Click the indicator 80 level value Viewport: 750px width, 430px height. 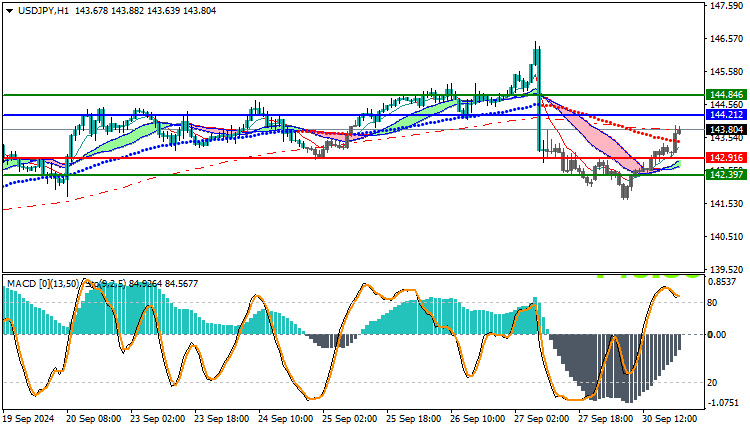click(x=712, y=303)
